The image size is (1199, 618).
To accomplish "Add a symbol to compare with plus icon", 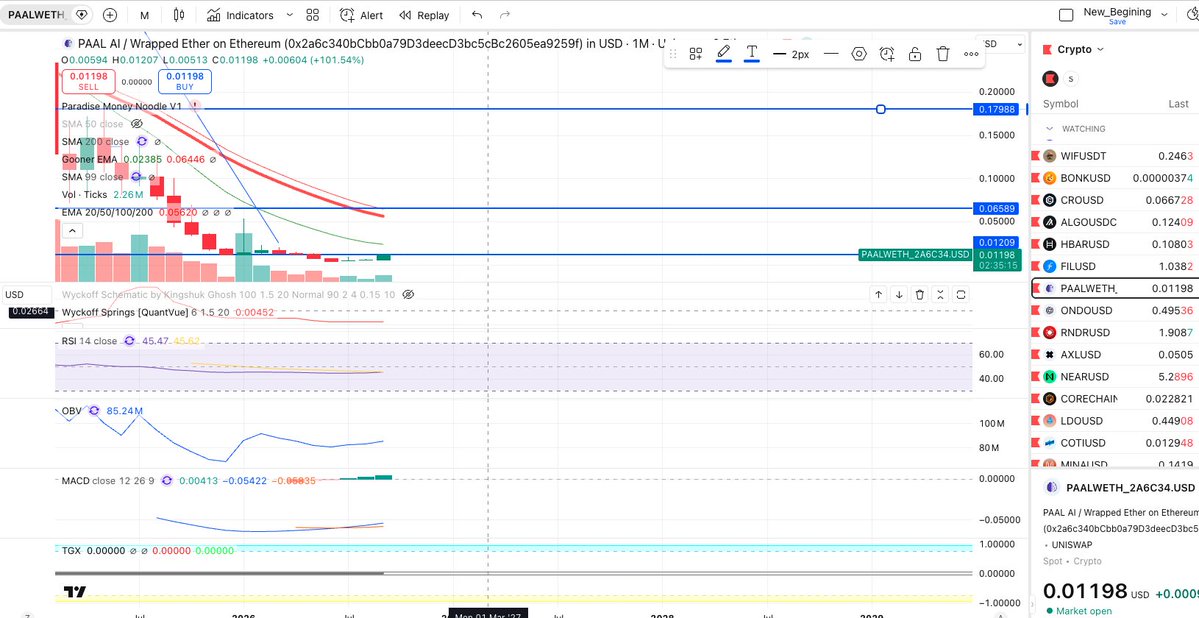I will 110,15.
